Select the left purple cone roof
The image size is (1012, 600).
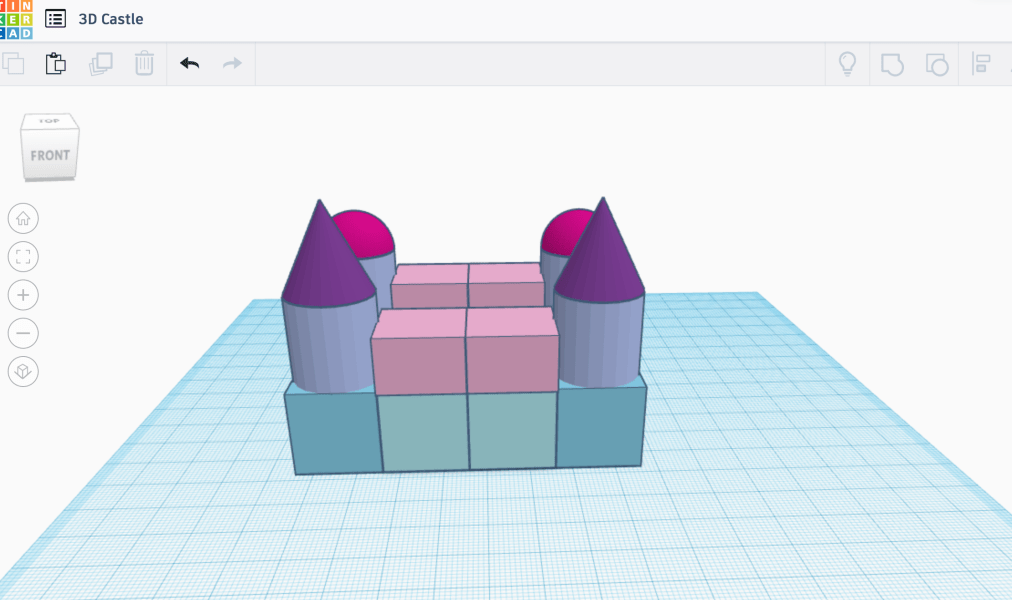(x=322, y=262)
